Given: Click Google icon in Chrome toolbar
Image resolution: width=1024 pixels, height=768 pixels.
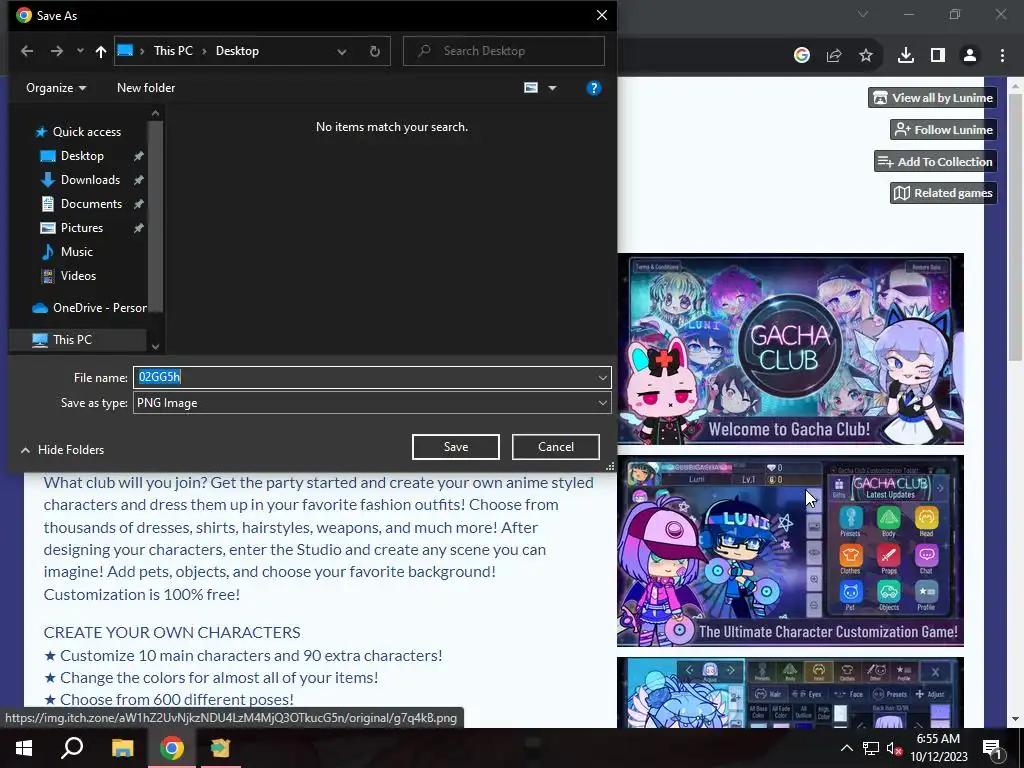Looking at the screenshot, I should click(802, 56).
